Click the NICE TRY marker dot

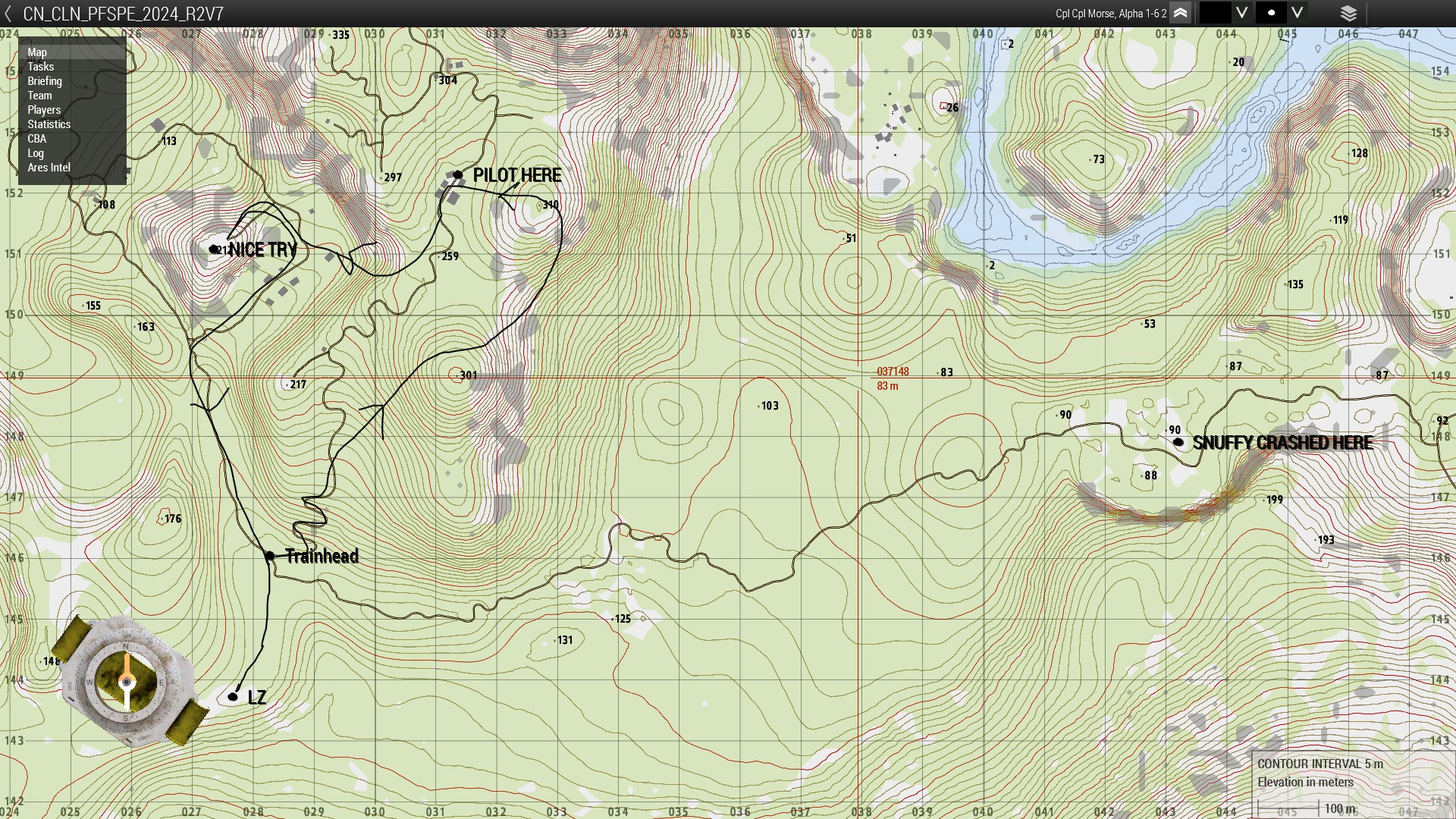214,249
